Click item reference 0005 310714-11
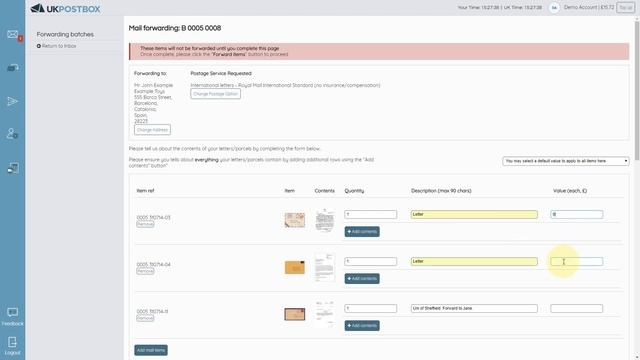The height and width of the screenshot is (360, 640). click(x=152, y=311)
